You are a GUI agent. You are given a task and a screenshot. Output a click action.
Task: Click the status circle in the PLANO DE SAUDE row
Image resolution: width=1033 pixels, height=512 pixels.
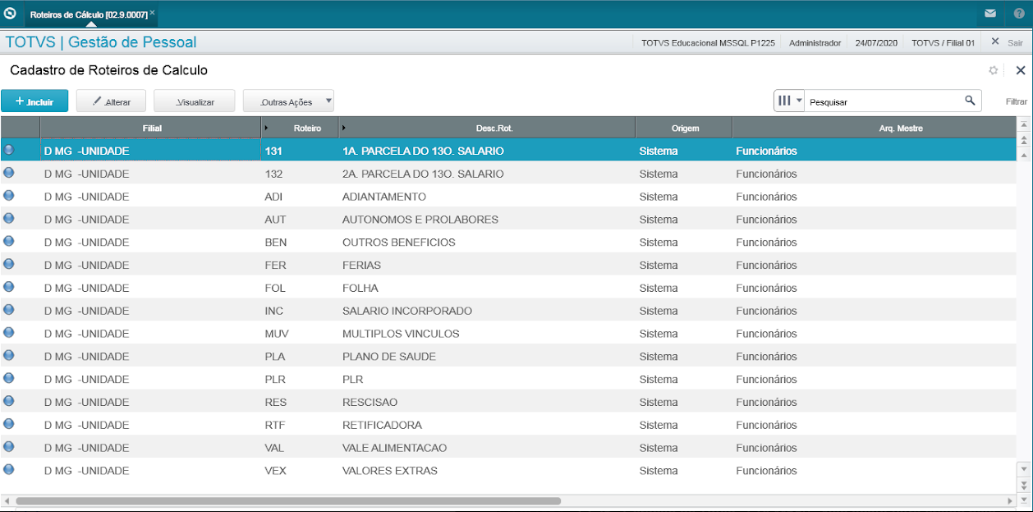point(9,356)
